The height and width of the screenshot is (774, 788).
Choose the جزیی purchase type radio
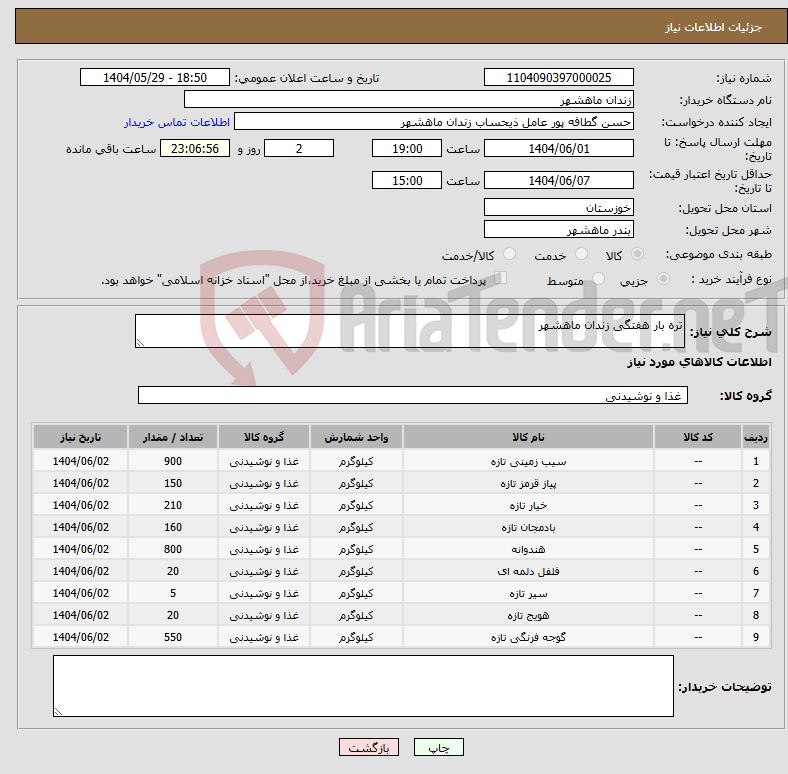663,279
